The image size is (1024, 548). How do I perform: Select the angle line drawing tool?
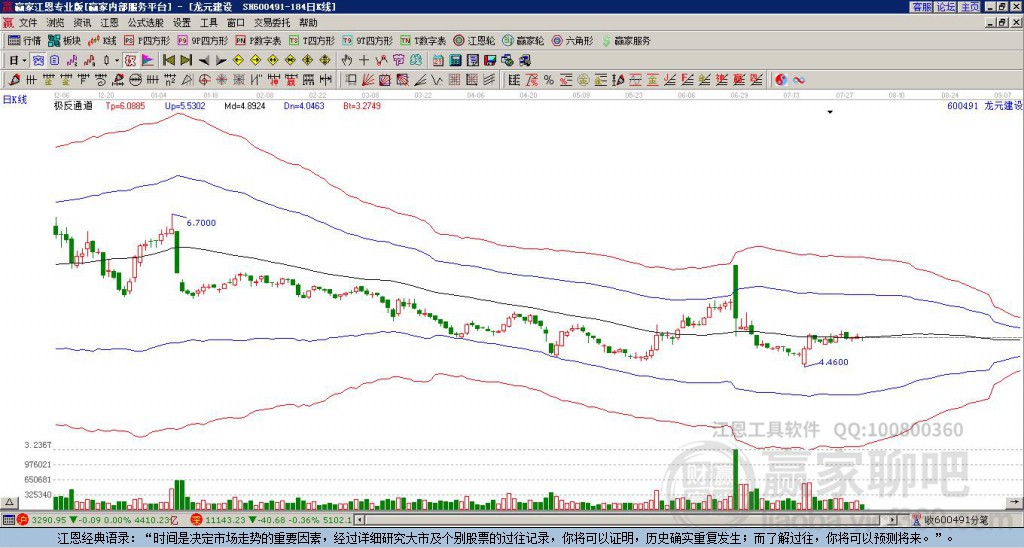[419, 80]
